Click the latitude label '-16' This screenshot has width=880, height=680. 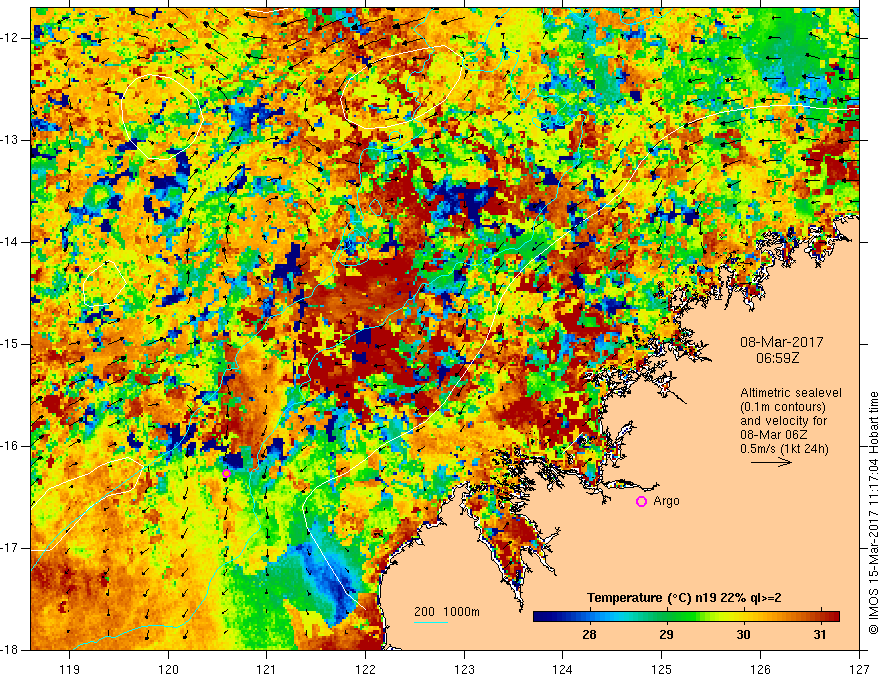click(10, 447)
